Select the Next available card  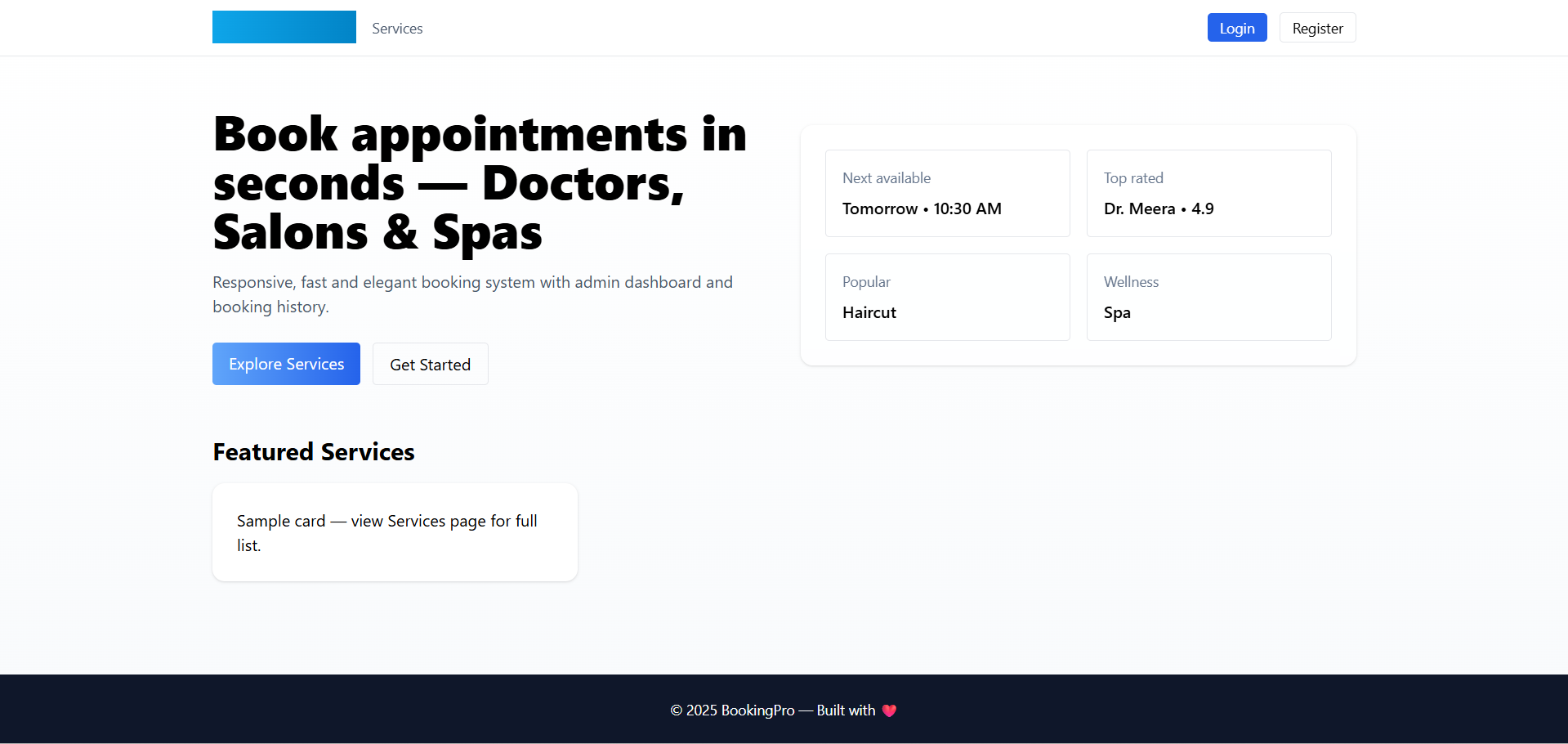(x=947, y=193)
